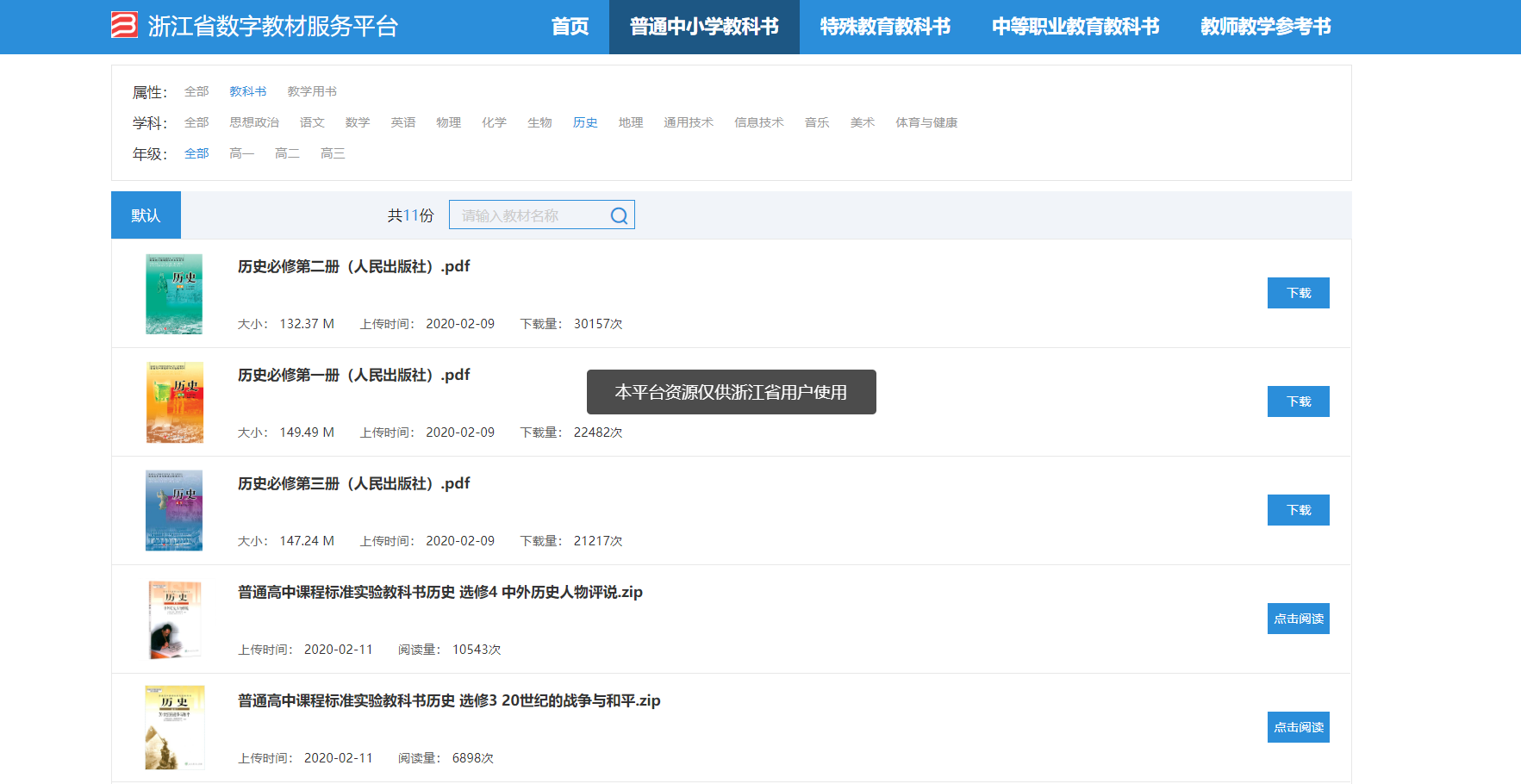Image resolution: width=1521 pixels, height=784 pixels.
Task: Click 点击阅读 for 选修4 中外历史人物评说
Action: [x=1299, y=619]
